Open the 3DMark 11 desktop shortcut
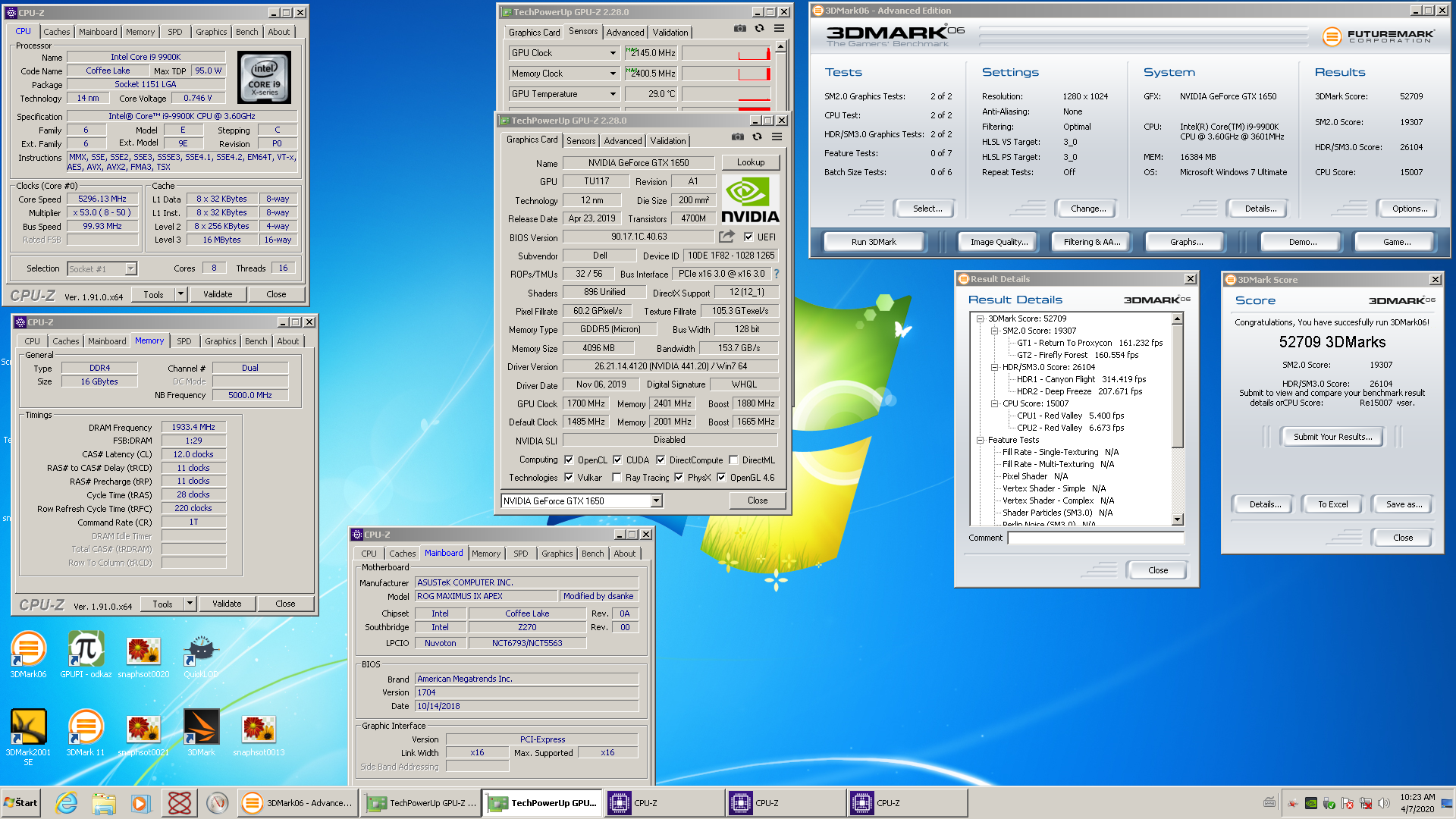 tap(86, 733)
